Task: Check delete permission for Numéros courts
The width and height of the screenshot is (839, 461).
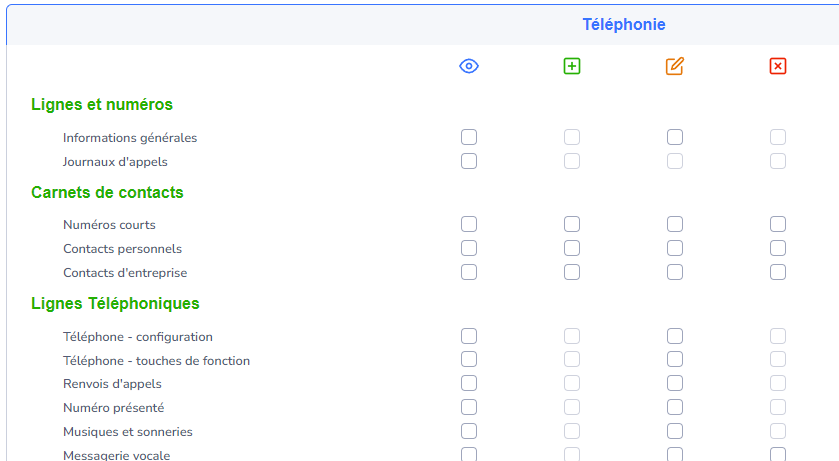Action: point(778,224)
